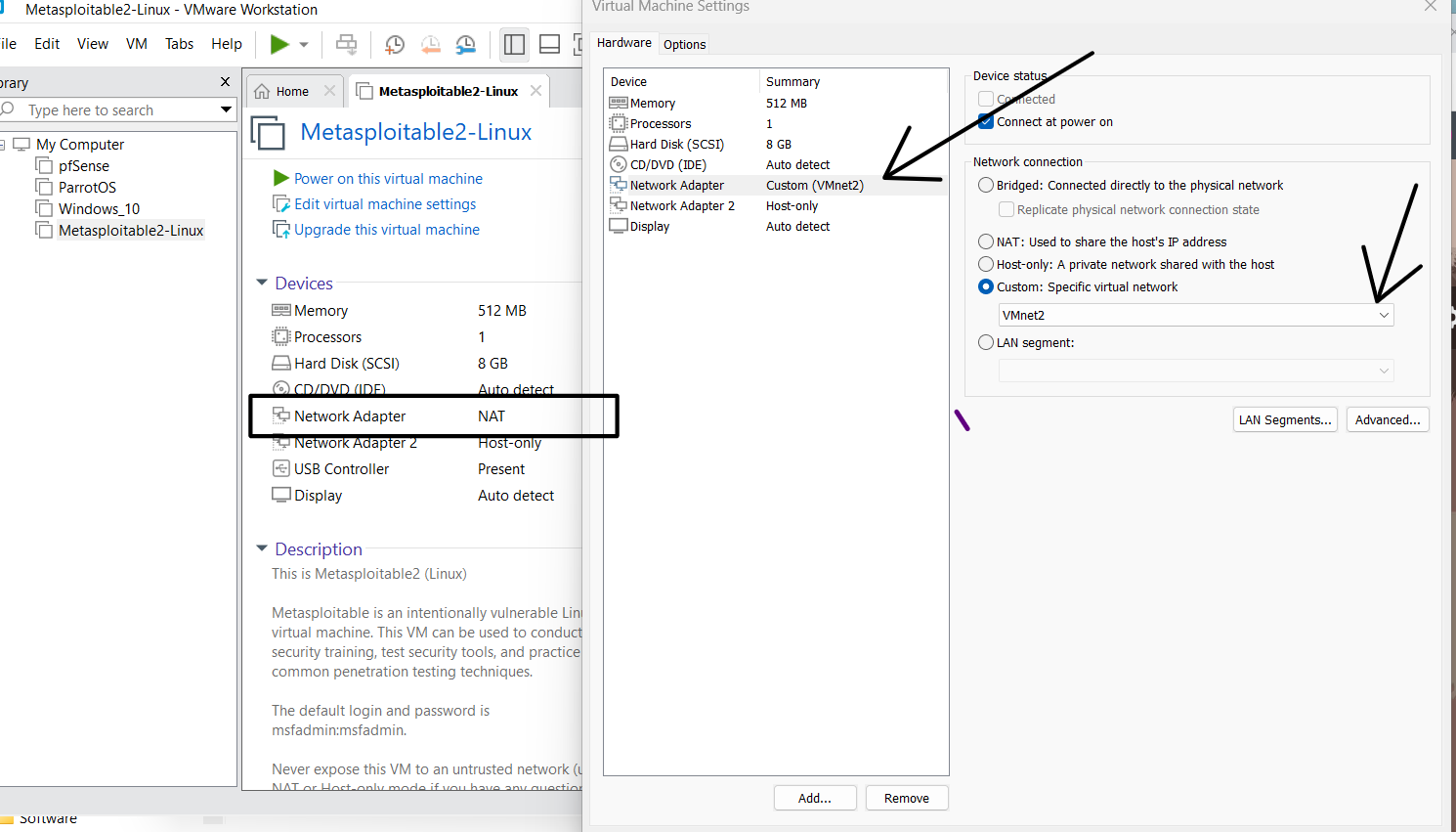
Task: Select Custom: Specific virtual network option
Action: (x=986, y=286)
